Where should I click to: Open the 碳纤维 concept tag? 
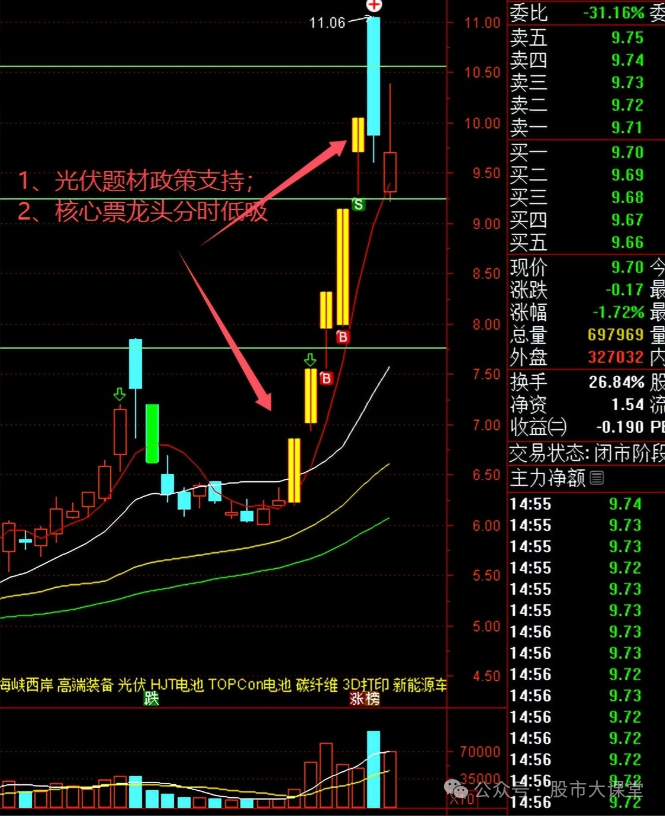point(317,685)
